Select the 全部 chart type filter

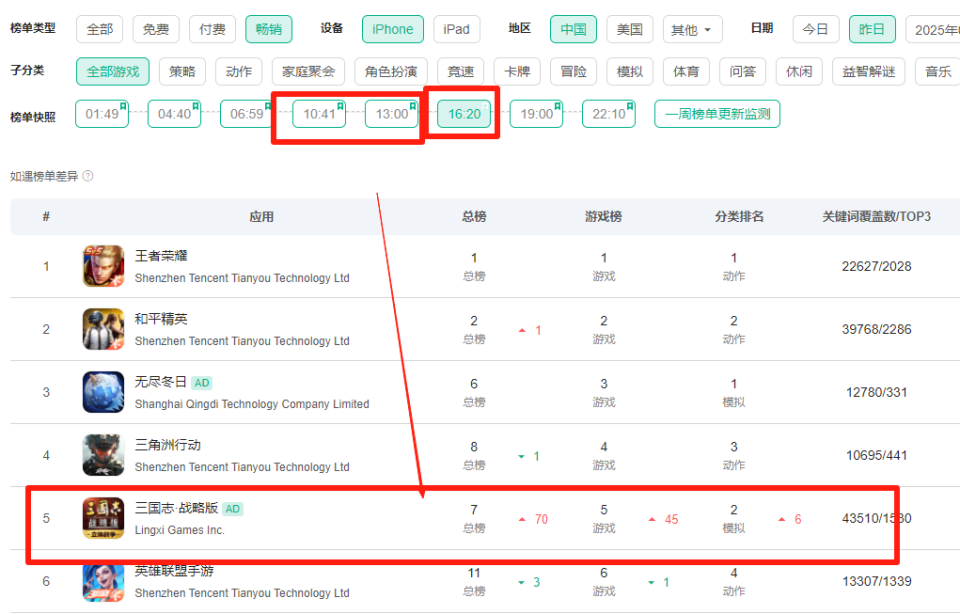(100, 29)
